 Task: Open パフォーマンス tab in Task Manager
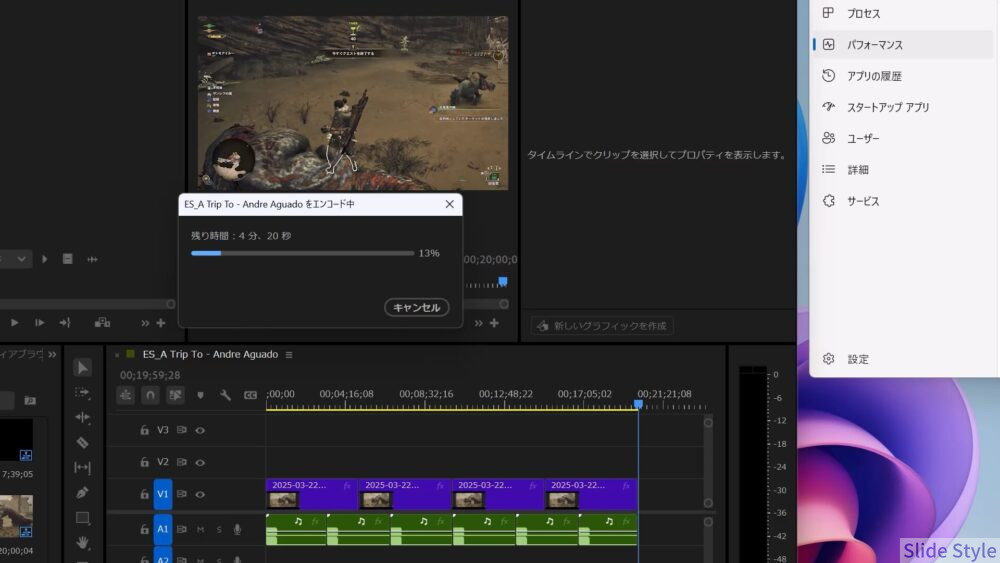click(x=902, y=45)
